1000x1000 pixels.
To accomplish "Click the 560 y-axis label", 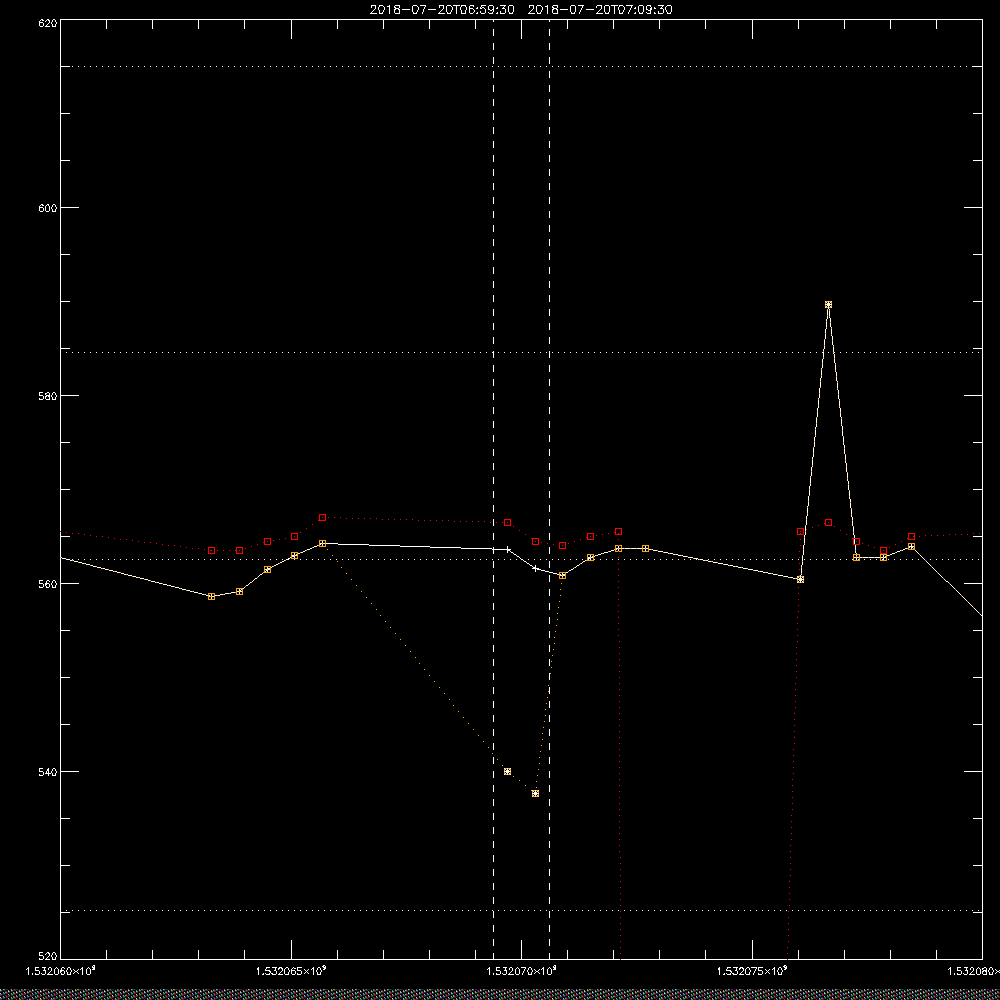I will click(x=48, y=584).
